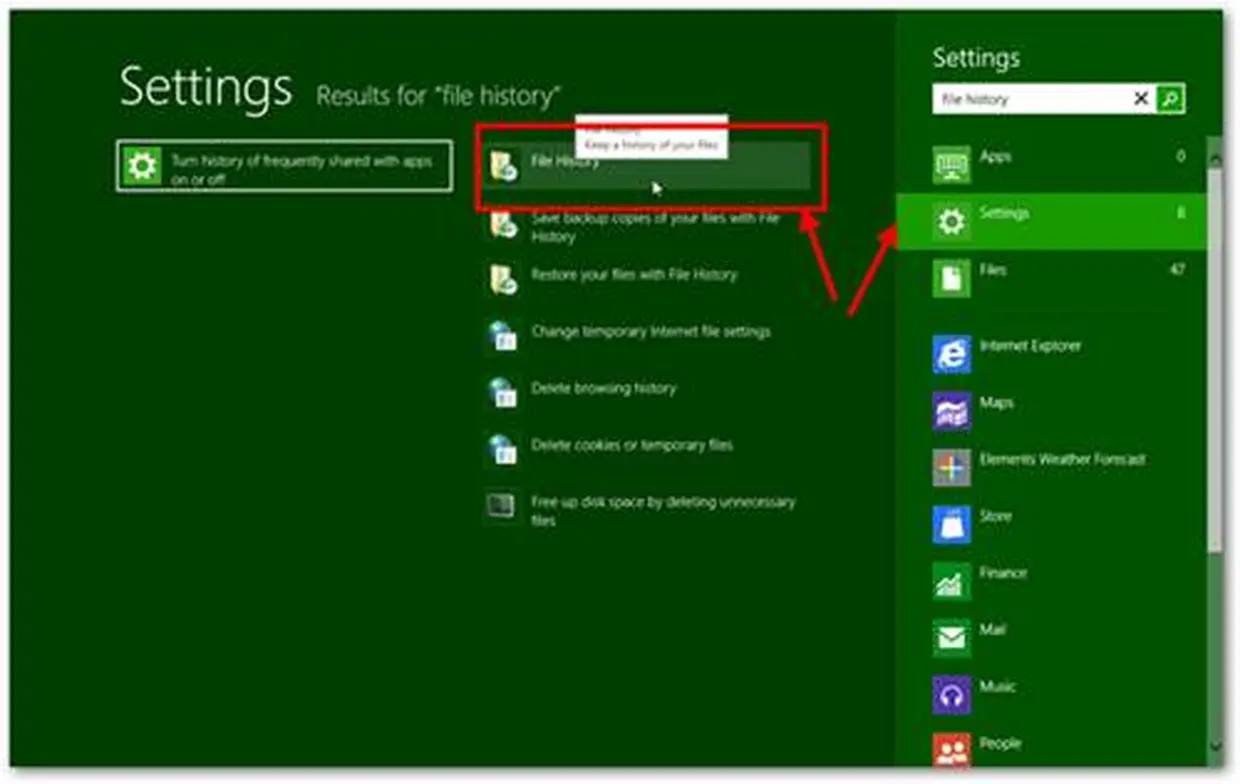Viewport: 1240px width, 784px height.
Task: Click Change temporary Internet file settings icon
Action: tap(503, 336)
